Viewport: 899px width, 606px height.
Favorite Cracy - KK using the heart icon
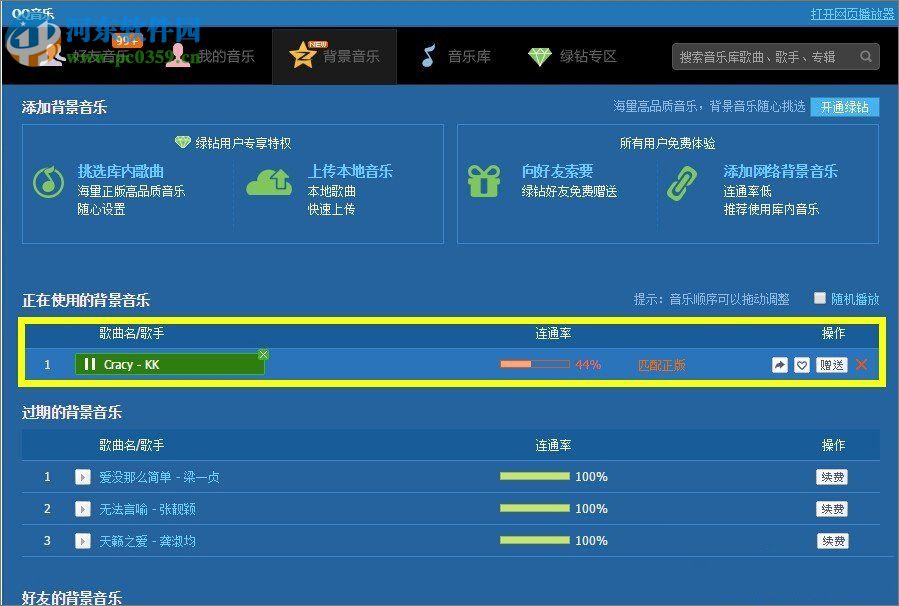tap(802, 364)
